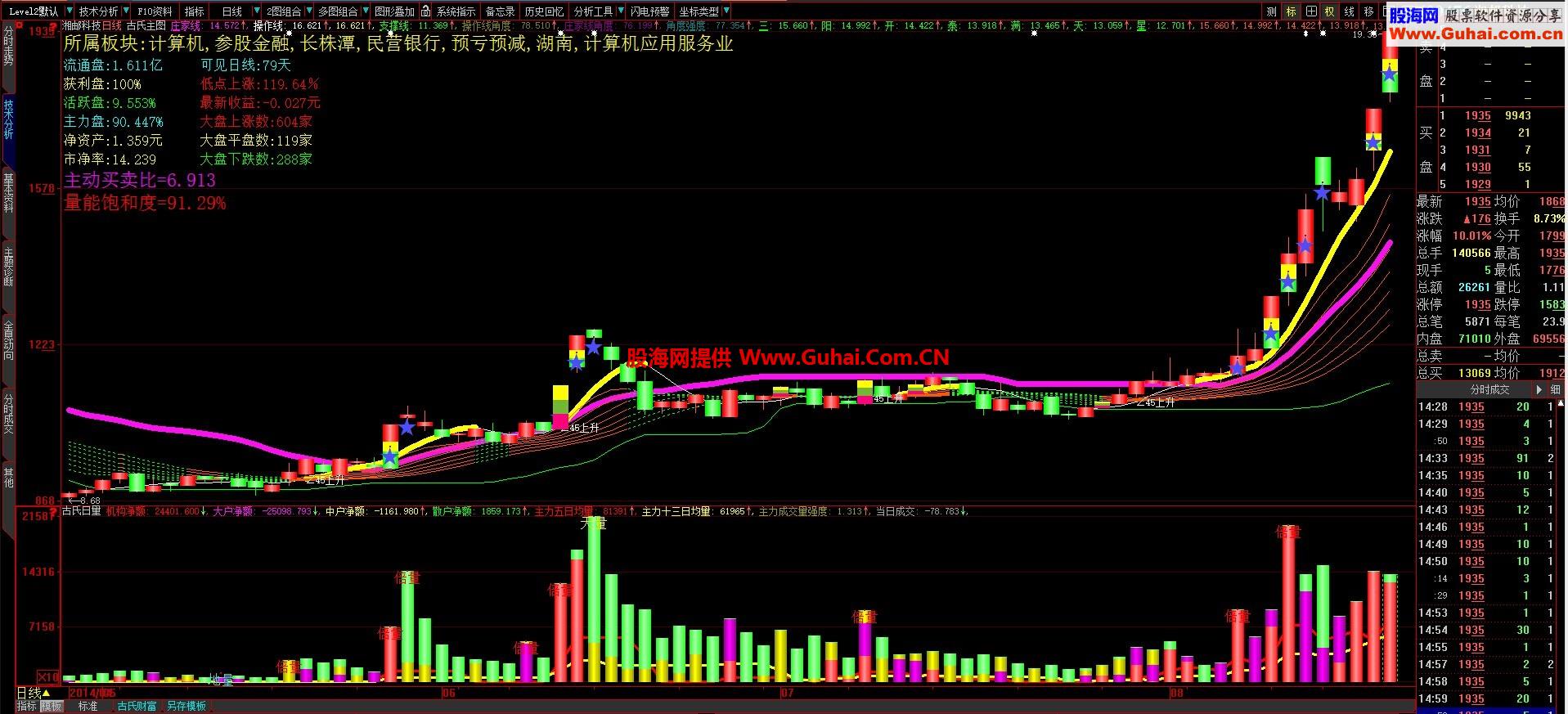Screen dimensions: 1568x714
Task: Open 历史回忆 playback
Action: coord(544,11)
